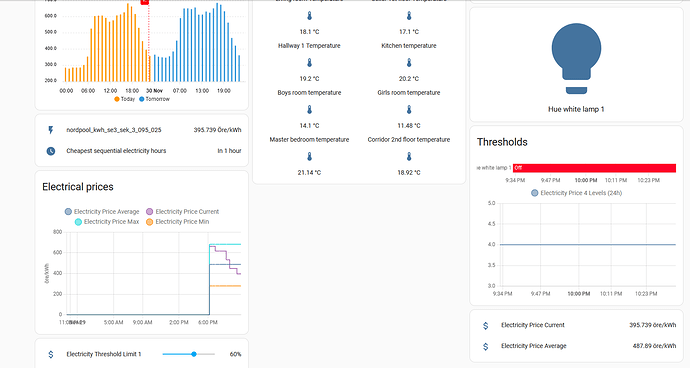The height and width of the screenshot is (368, 690).
Task: Click the lightning bolt icon for nordpool sensor
Action: tap(51, 130)
